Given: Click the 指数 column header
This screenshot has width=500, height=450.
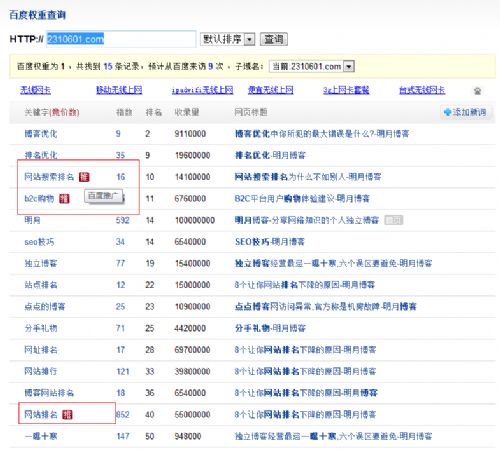Looking at the screenshot, I should tap(124, 112).
